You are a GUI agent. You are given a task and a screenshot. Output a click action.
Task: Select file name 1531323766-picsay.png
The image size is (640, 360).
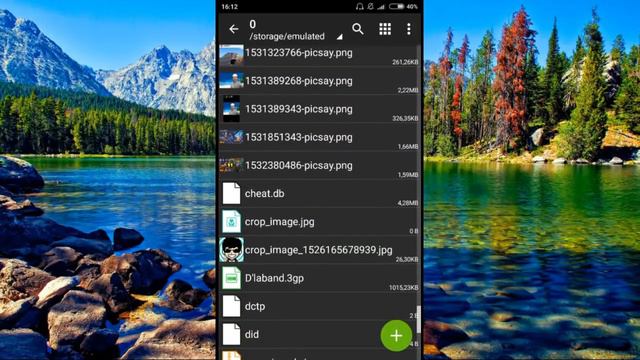tap(299, 53)
